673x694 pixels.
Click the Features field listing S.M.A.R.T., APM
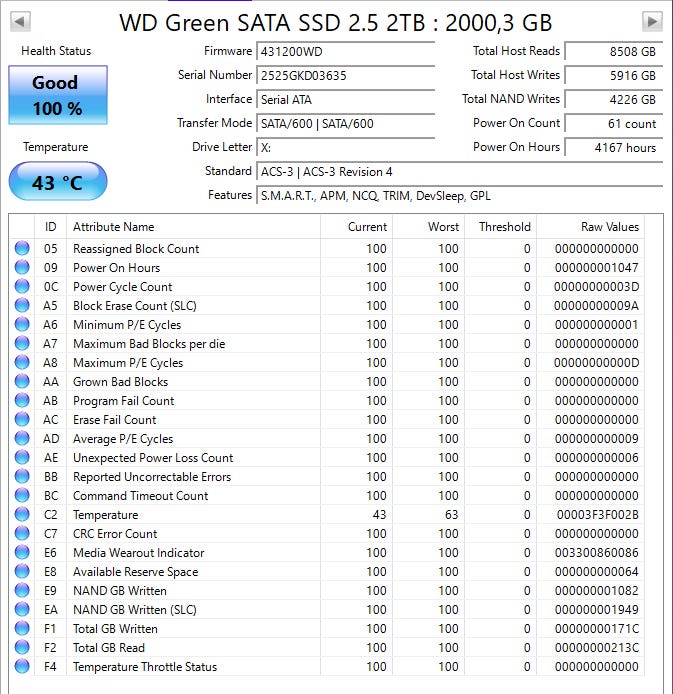click(460, 196)
